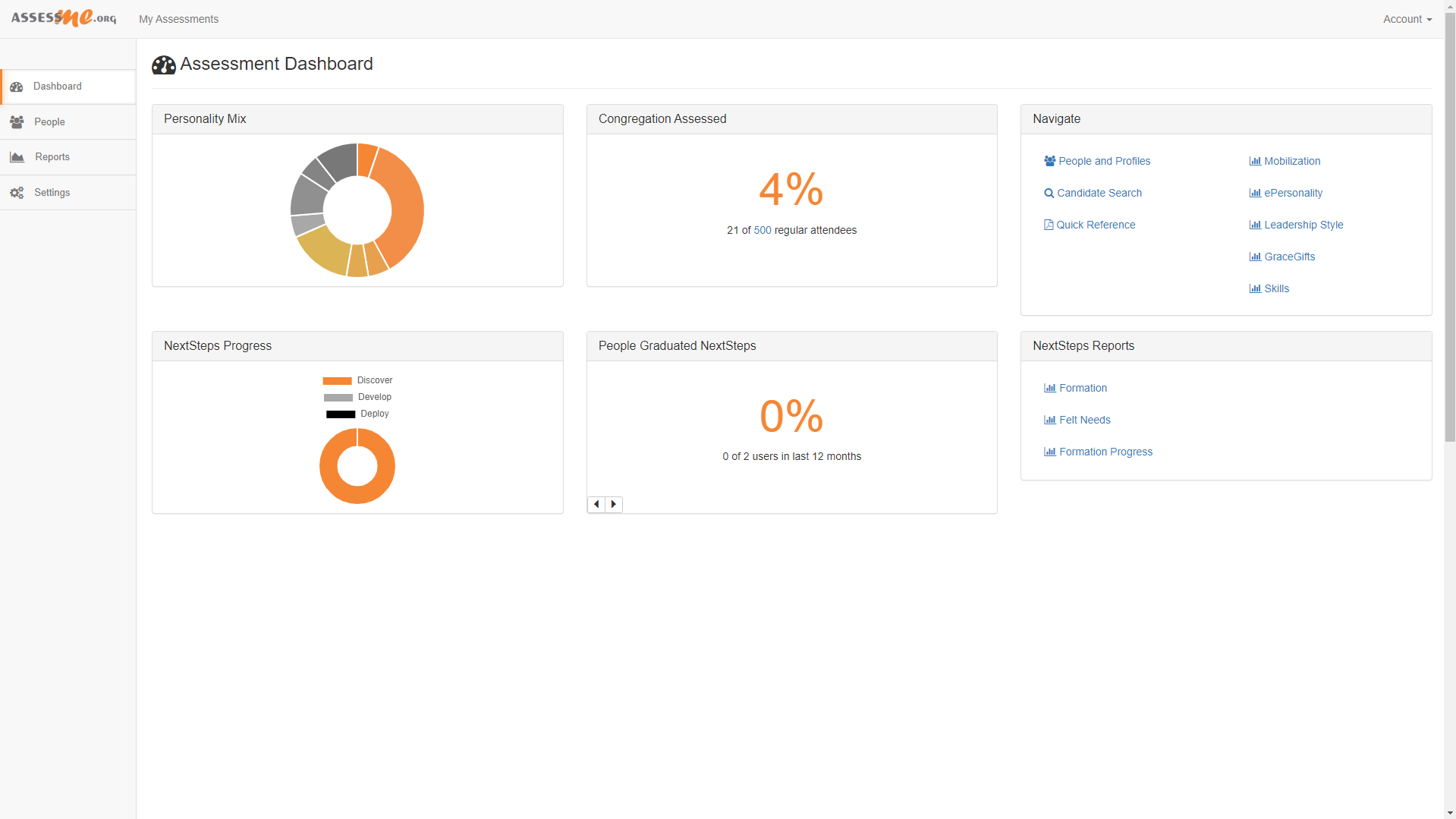Click the Leadership Style bar chart icon
This screenshot has height=819, width=1456.
tap(1255, 225)
